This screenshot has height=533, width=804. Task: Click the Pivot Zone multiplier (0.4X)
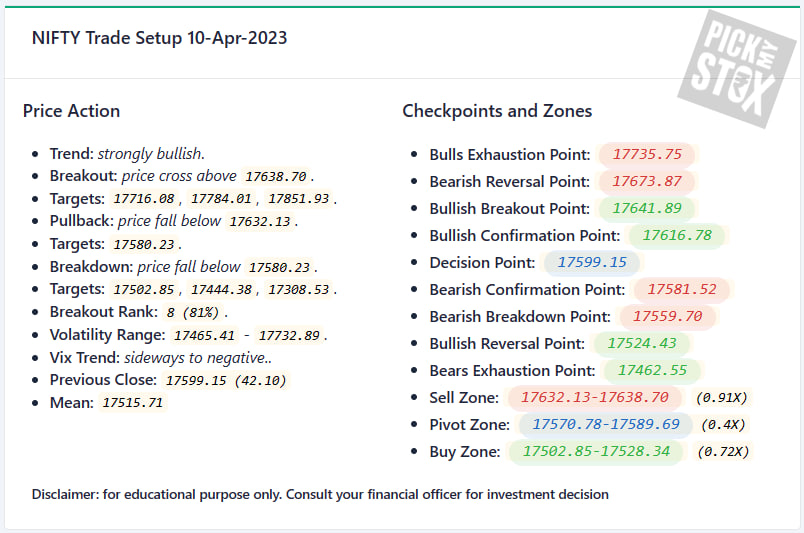(723, 425)
